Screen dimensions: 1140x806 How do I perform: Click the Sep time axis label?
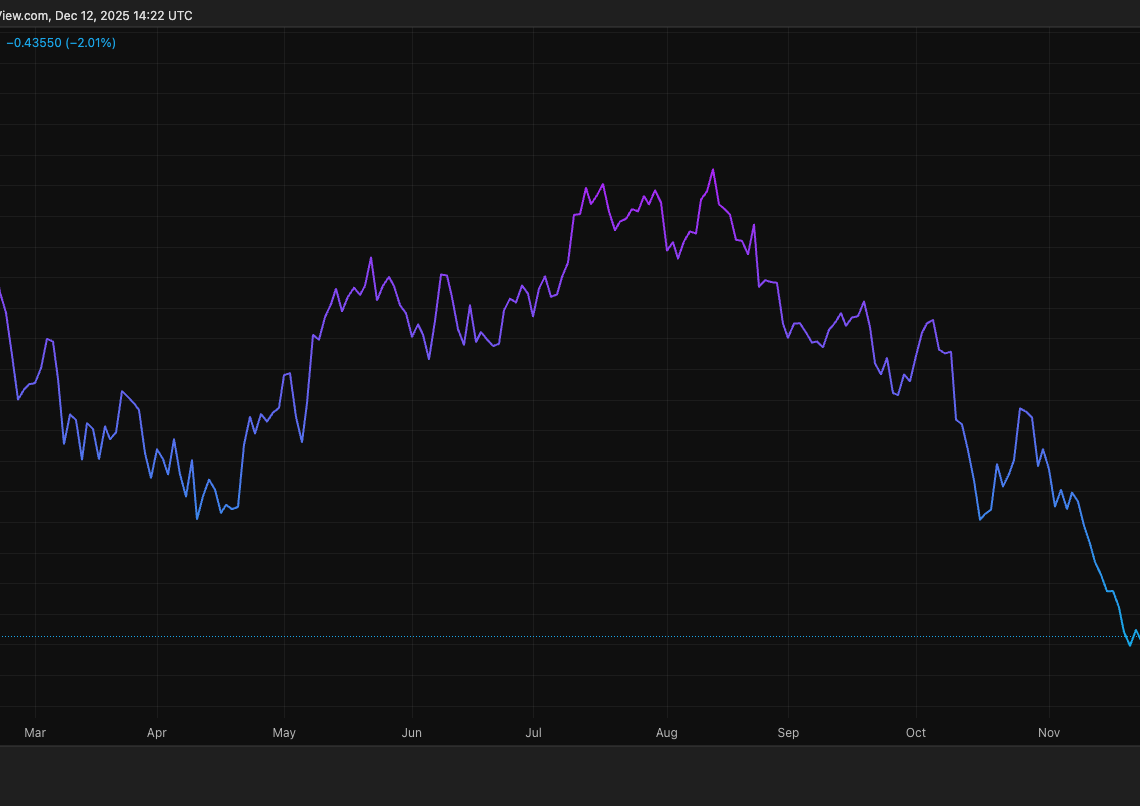(x=788, y=733)
